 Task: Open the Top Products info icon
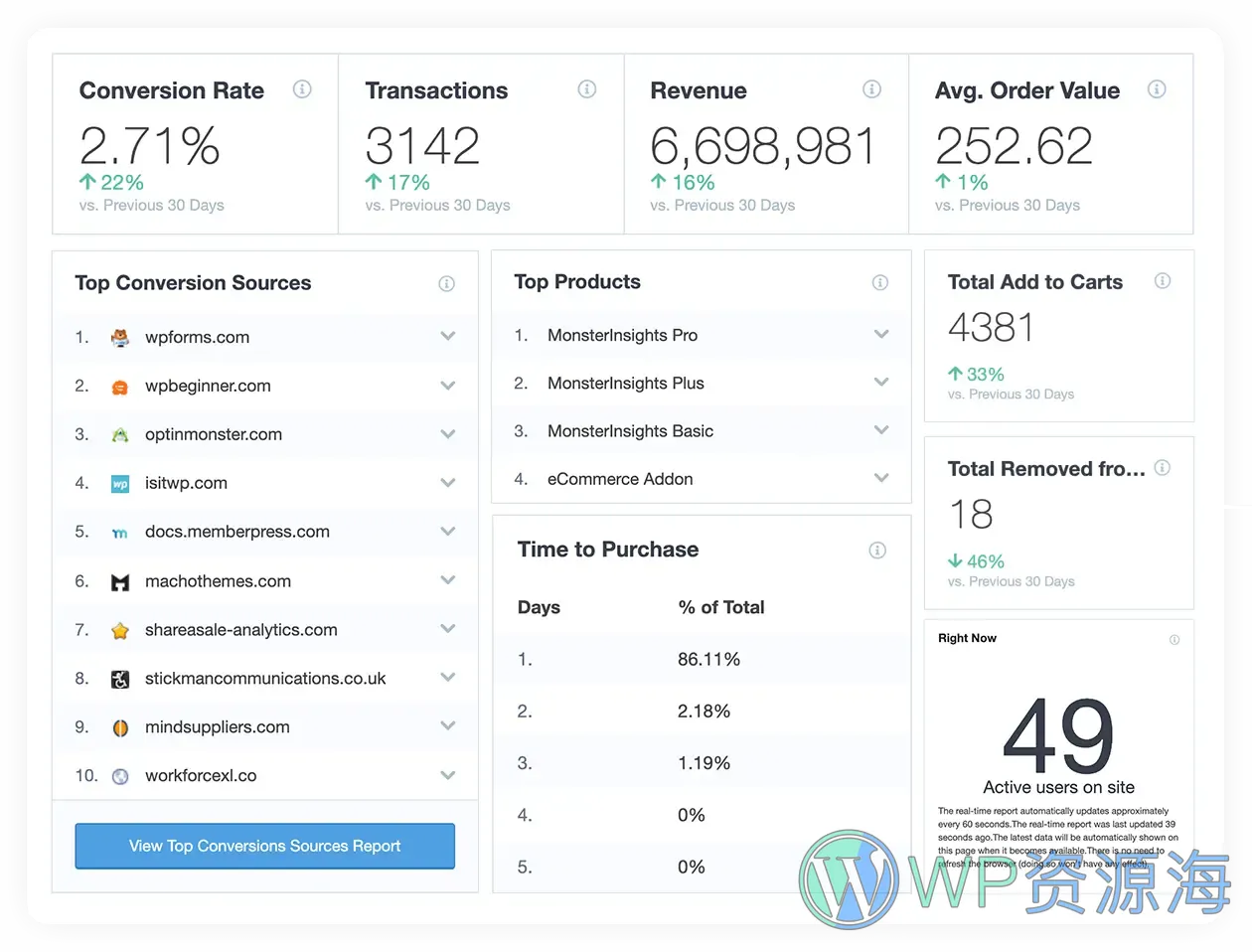880,283
